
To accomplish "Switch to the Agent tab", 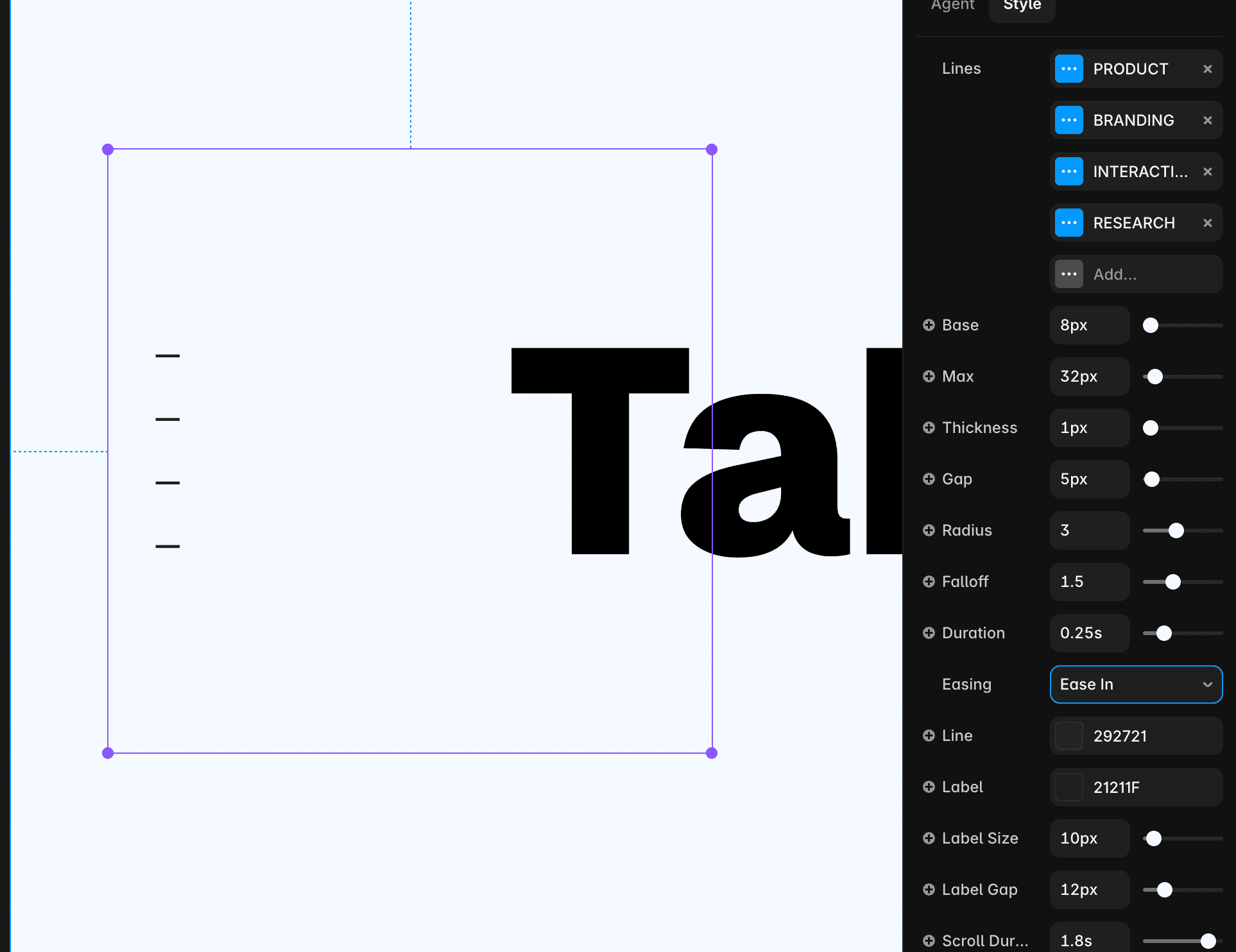I will coord(952,6).
